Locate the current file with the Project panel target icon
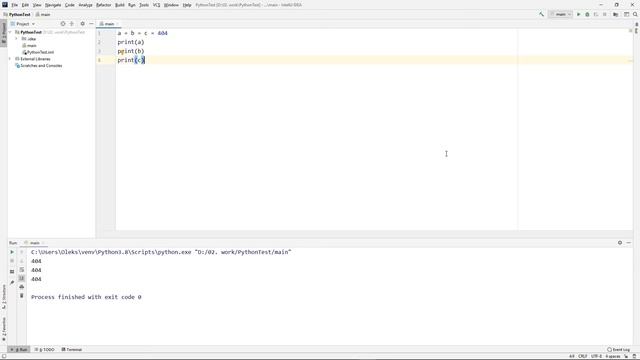Viewport: 640px width, 360px height. pos(63,24)
